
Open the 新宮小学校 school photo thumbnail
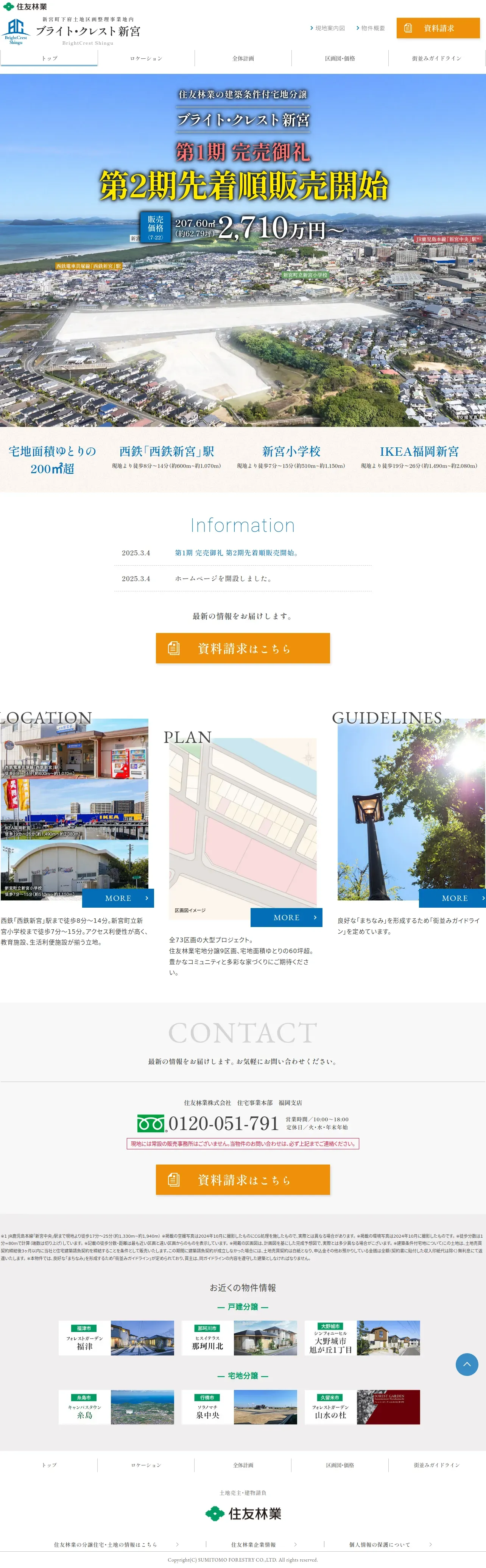pyautogui.click(x=74, y=870)
